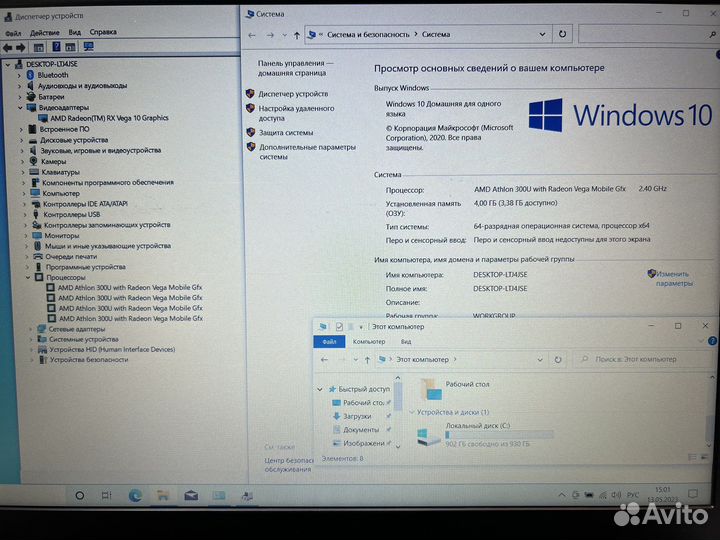The height and width of the screenshot is (540, 720).
Task: Open address bar dropdown in System window
Action: pos(542,34)
